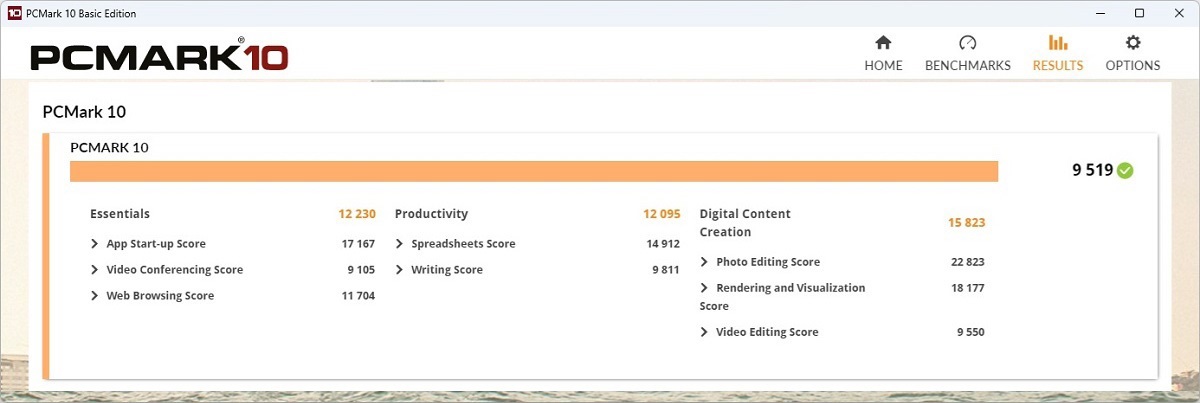This screenshot has width=1200, height=403.
Task: Click the Photo Editing Score label
Action: (x=768, y=262)
